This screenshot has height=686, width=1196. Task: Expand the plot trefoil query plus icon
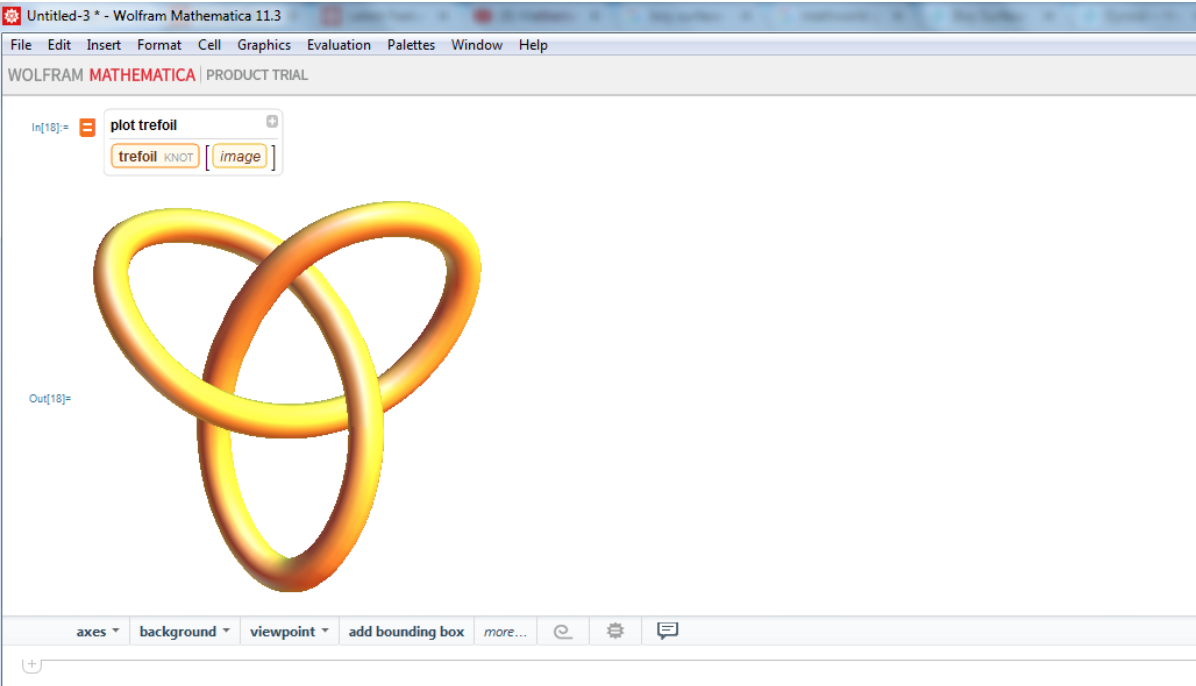(271, 122)
